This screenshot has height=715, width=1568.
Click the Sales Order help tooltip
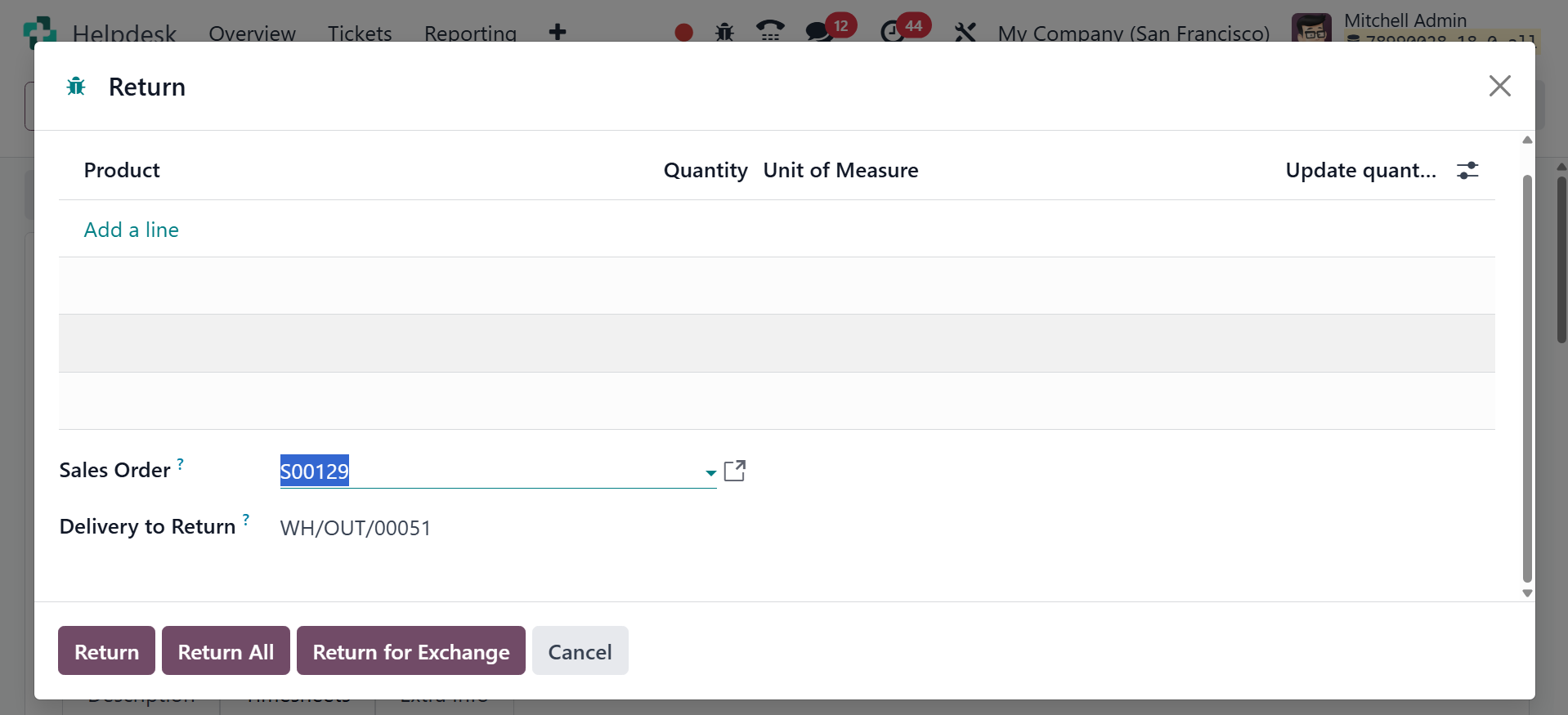181,463
